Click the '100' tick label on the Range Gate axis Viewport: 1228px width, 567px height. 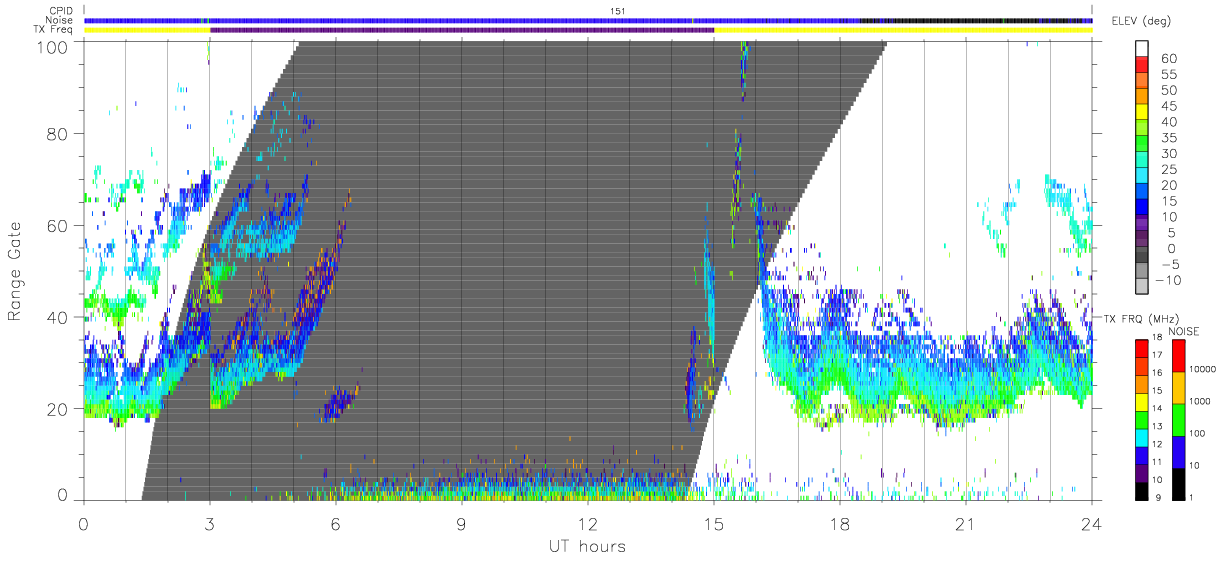tap(54, 46)
